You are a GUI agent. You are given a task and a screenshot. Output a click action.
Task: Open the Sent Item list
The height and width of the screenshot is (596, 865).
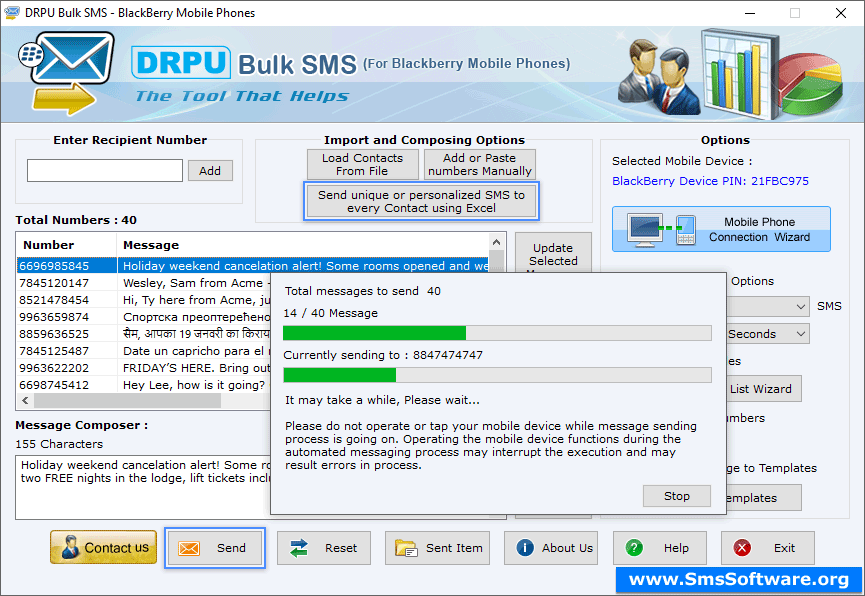[x=437, y=547]
